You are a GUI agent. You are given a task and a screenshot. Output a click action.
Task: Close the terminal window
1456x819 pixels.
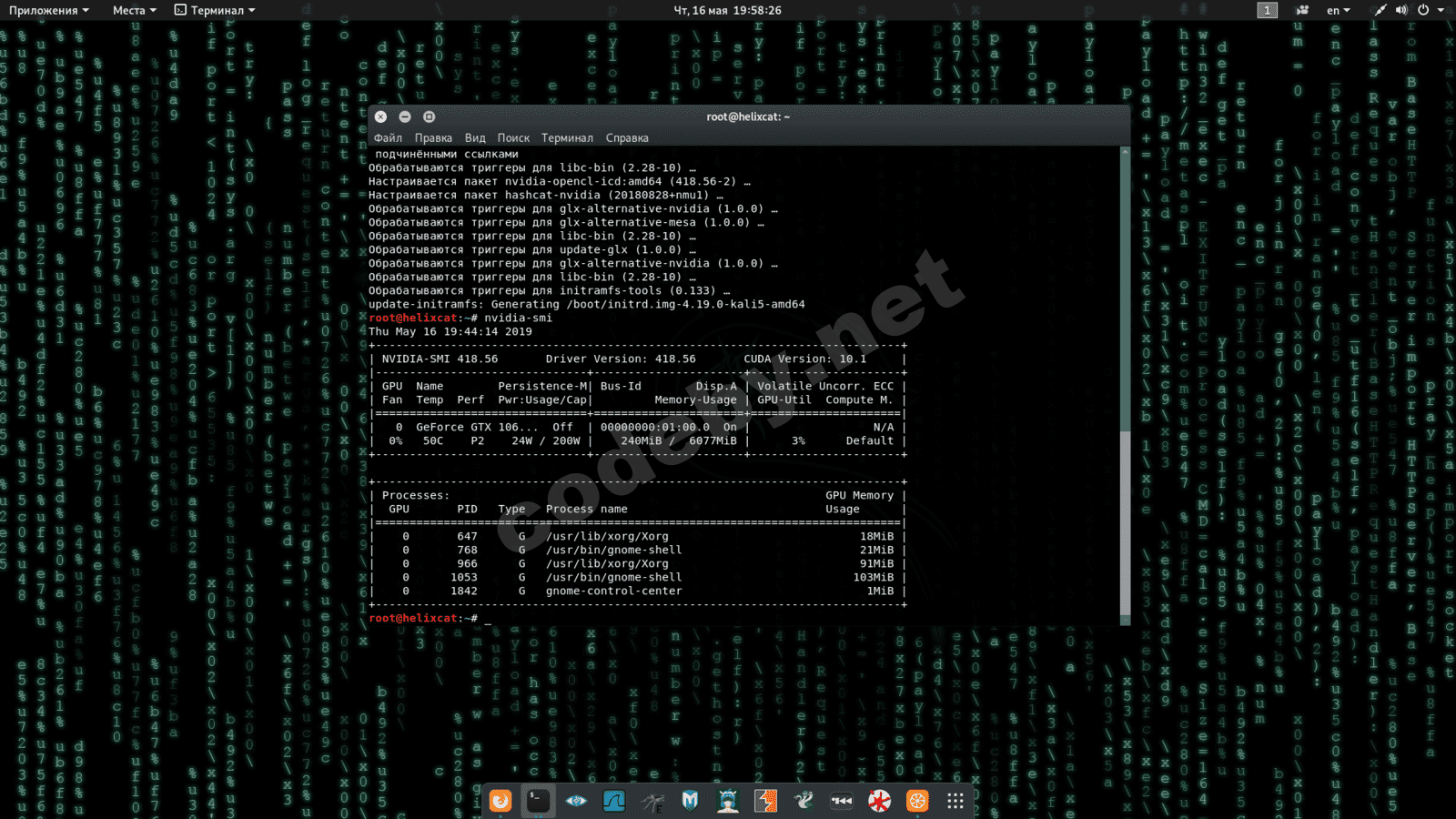(380, 116)
